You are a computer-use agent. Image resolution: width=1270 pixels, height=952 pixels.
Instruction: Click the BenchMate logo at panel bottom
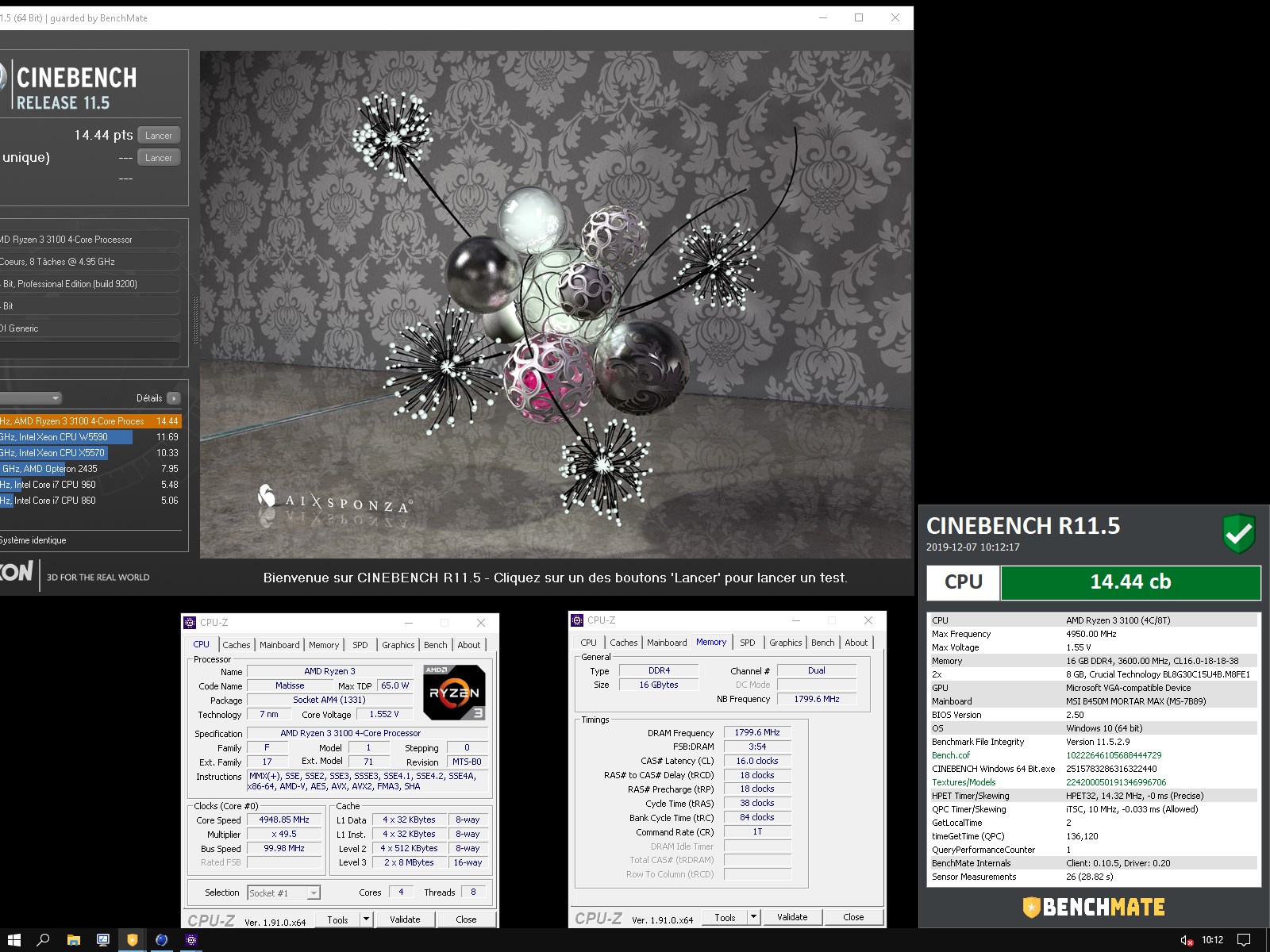click(1094, 907)
